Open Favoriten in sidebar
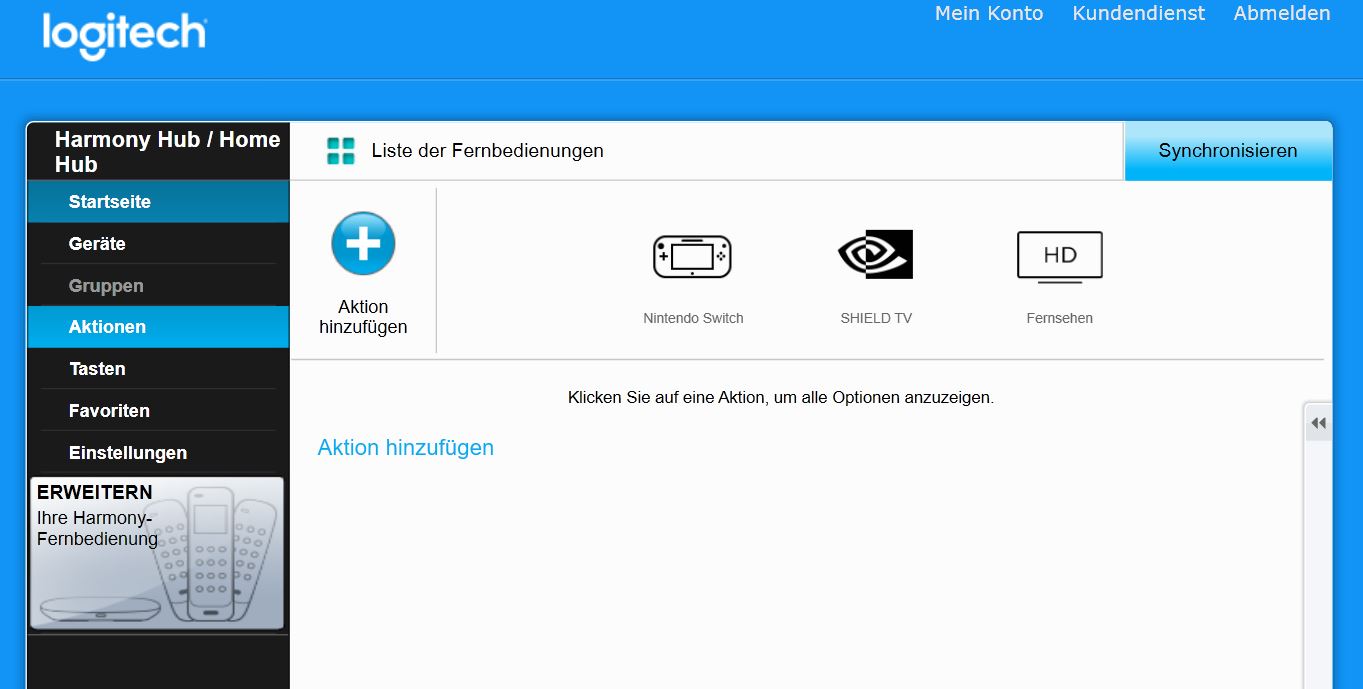Screen dimensions: 1363x689 coord(158,411)
